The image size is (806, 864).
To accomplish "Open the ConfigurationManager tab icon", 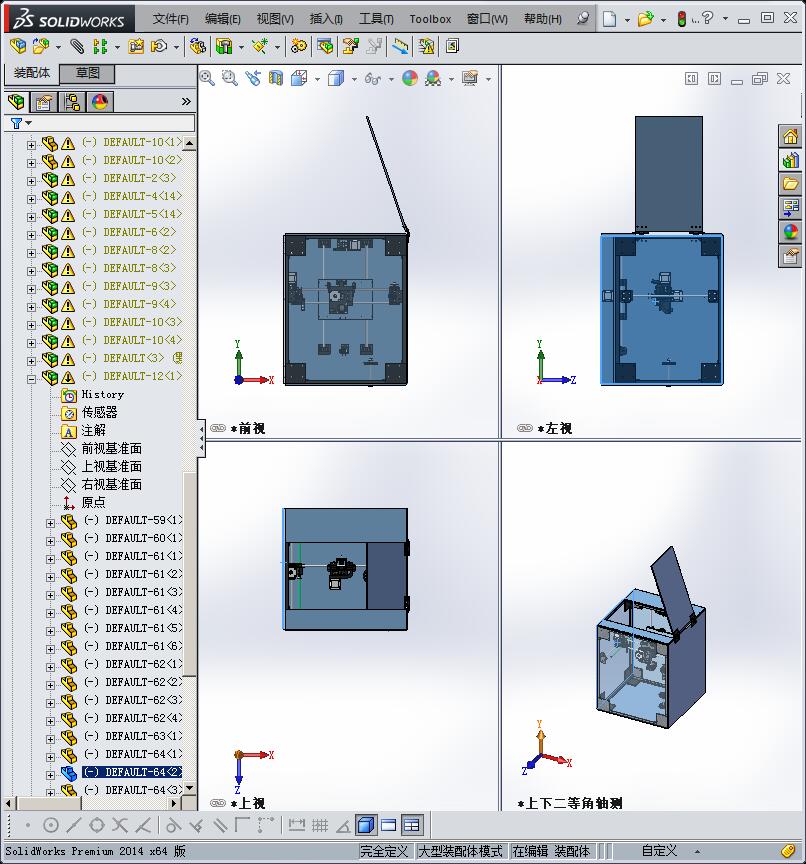I will point(72,102).
